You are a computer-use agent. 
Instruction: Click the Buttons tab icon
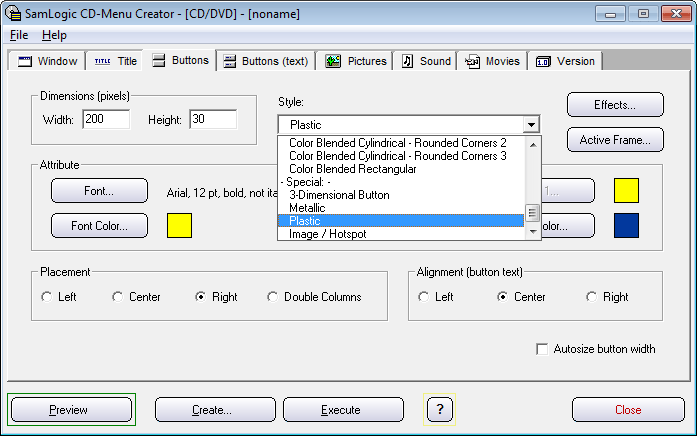click(159, 60)
